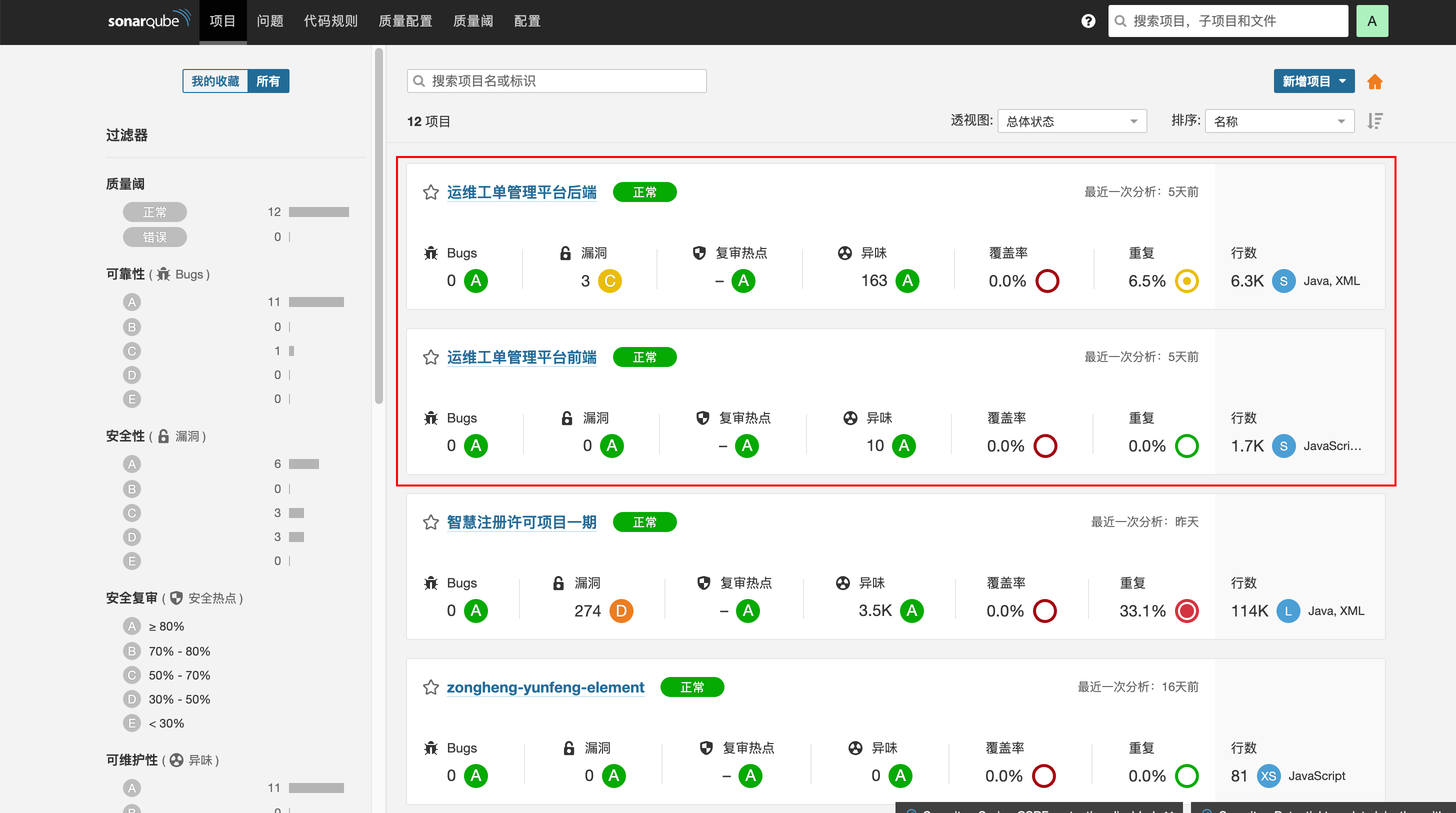Open the user avatar A menu
Image resolution: width=1456 pixels, height=813 pixels.
tap(1372, 21)
